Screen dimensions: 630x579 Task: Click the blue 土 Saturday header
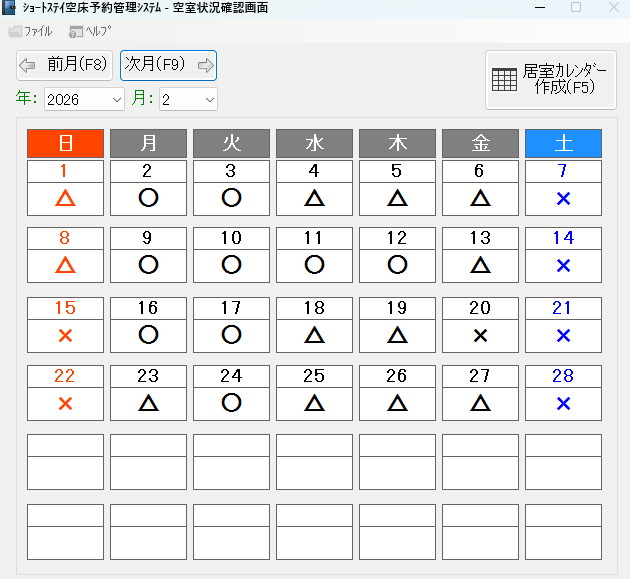(563, 143)
